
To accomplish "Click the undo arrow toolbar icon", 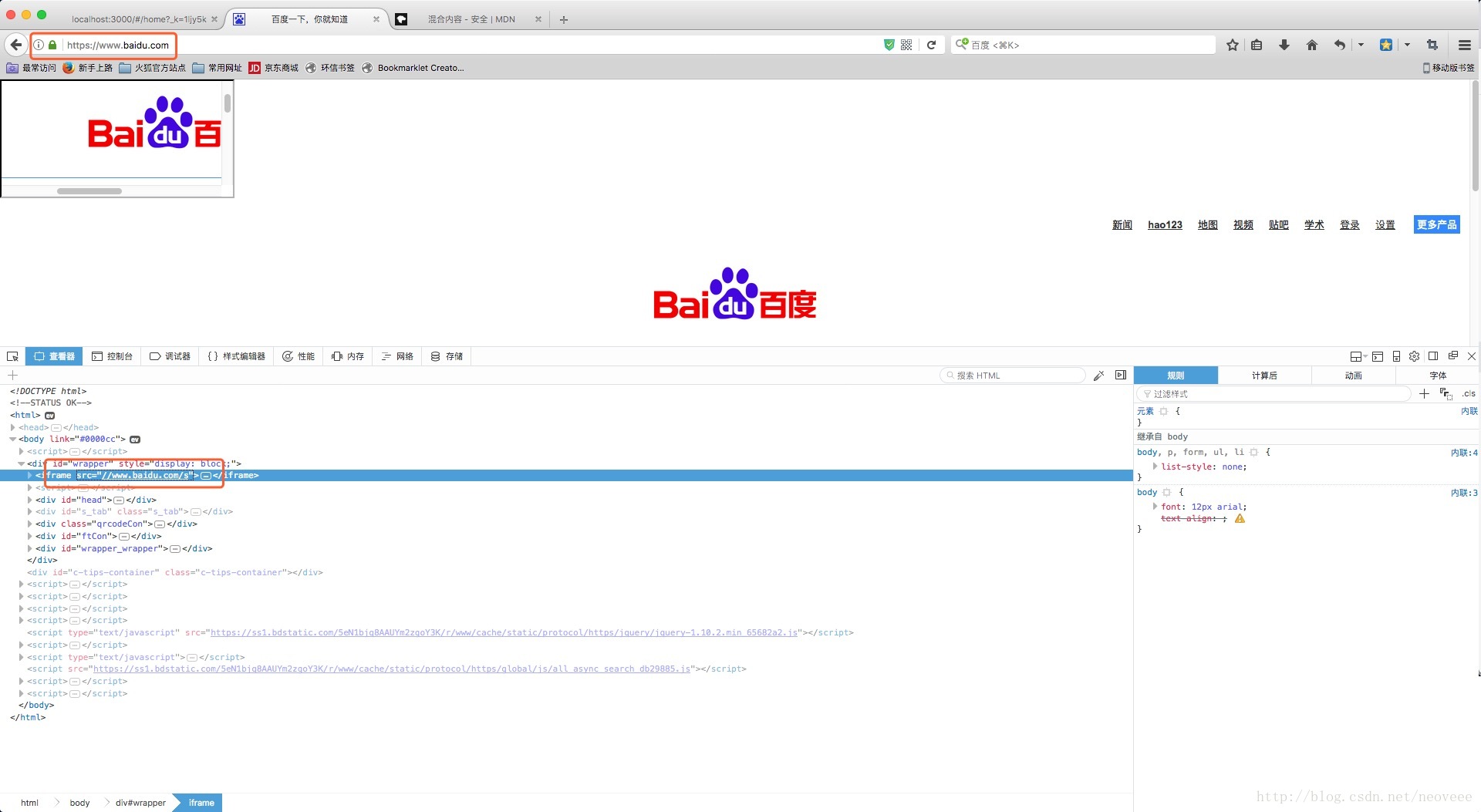I will 1340,45.
